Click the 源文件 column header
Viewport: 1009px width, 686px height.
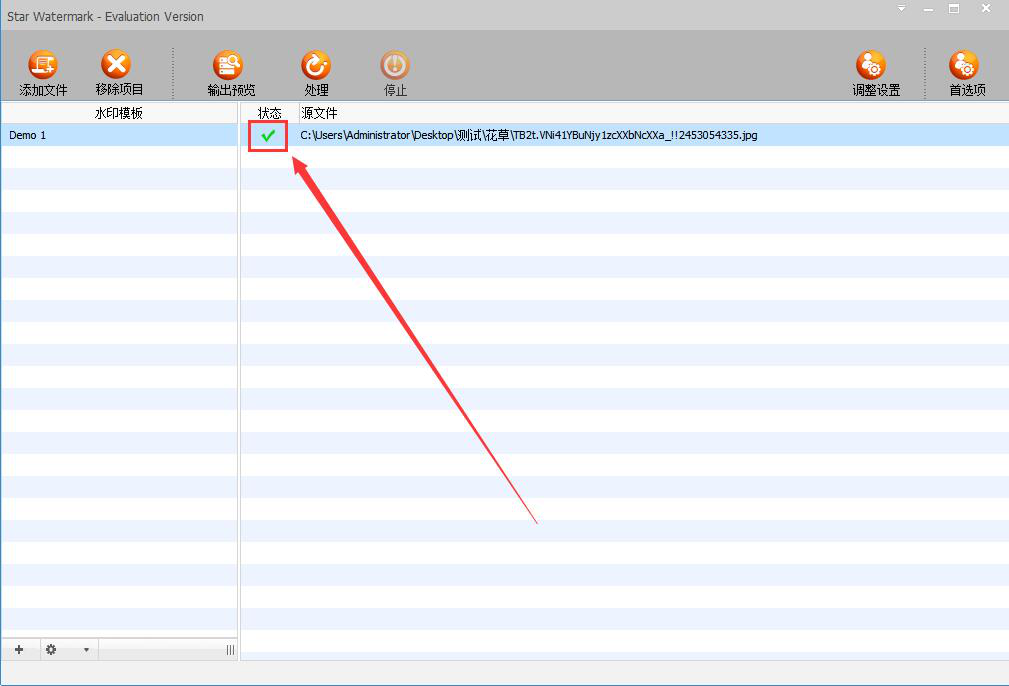pos(654,113)
